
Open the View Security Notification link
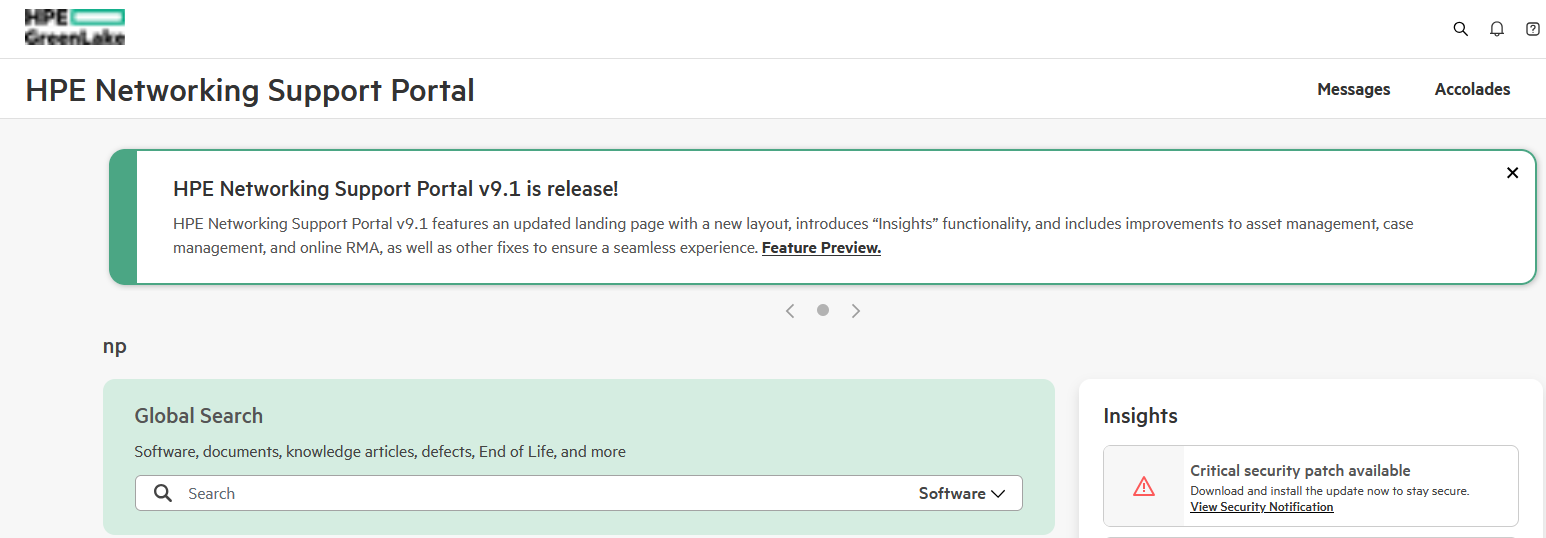tap(1261, 507)
